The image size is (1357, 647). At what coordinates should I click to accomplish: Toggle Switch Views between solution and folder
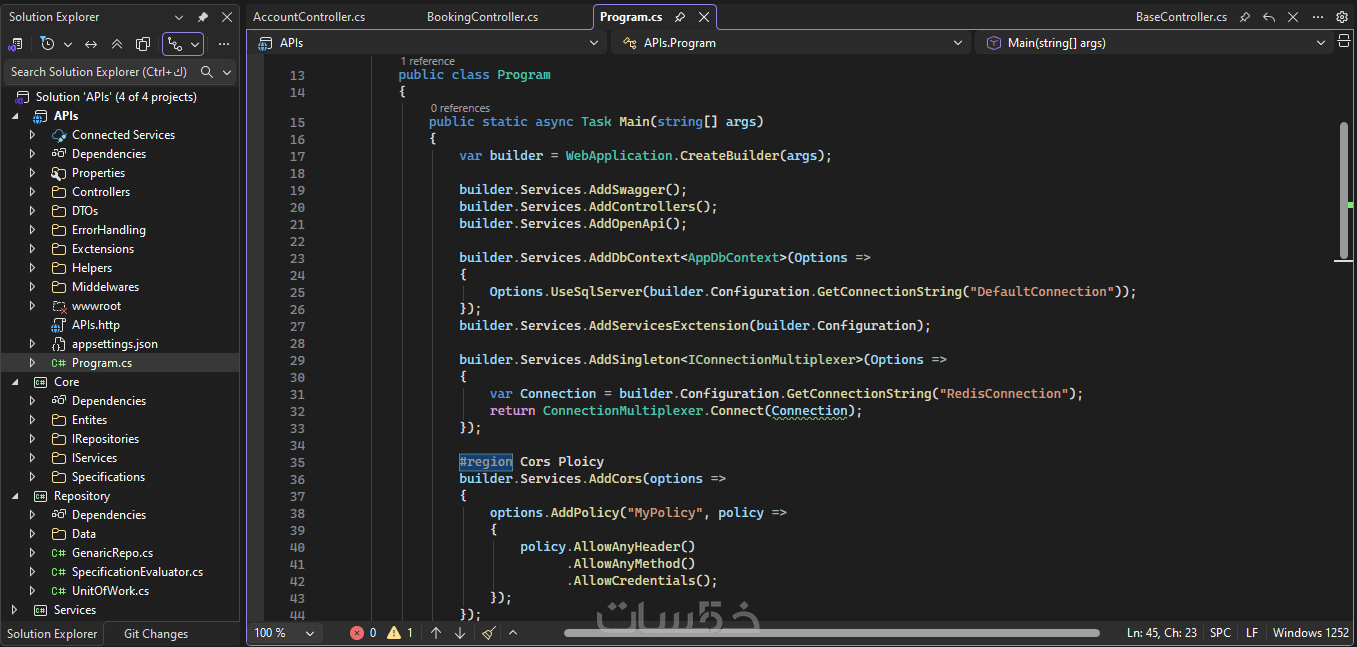tap(16, 44)
